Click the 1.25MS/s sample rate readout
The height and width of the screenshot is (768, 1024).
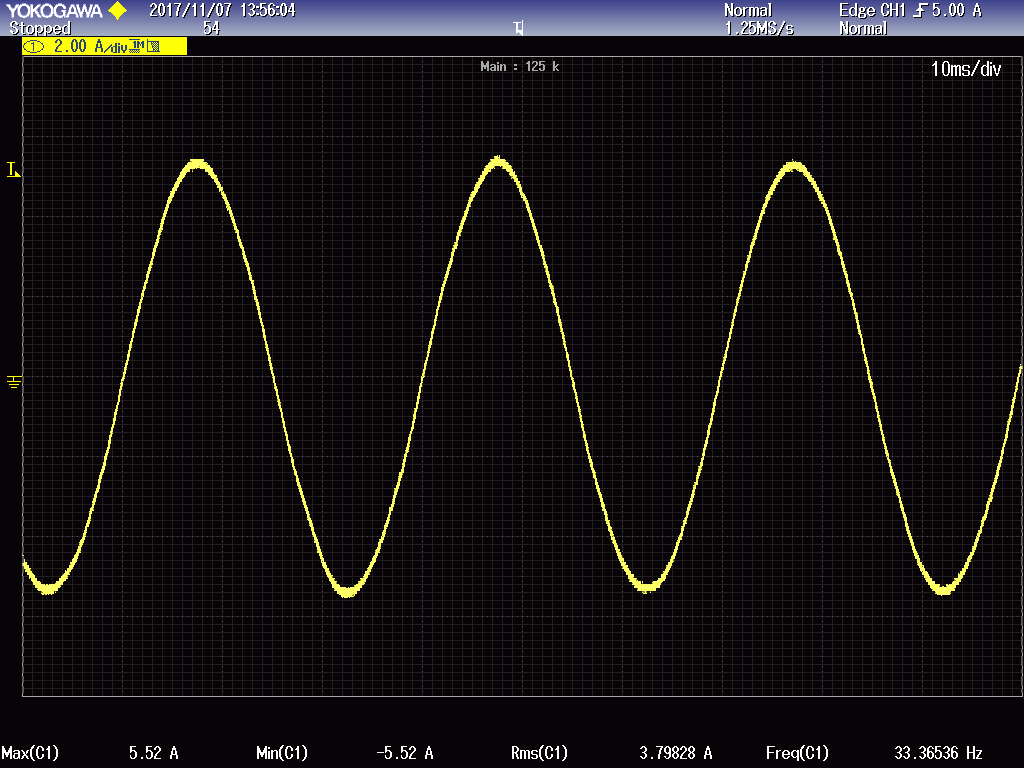759,28
